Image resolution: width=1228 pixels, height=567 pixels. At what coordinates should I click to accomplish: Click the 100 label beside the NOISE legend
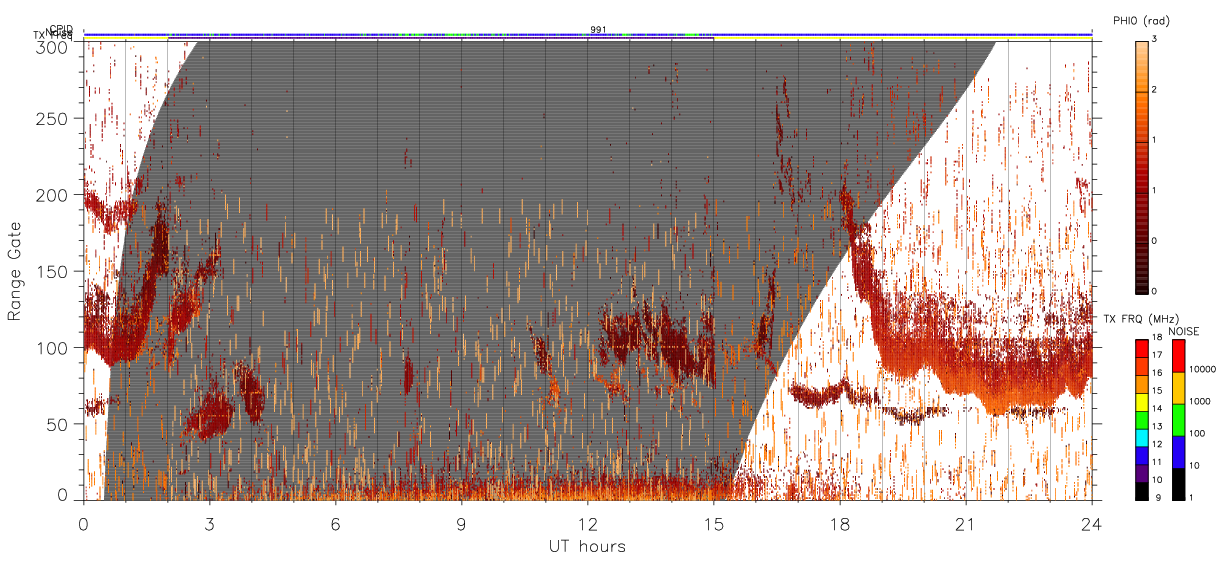(x=1198, y=434)
